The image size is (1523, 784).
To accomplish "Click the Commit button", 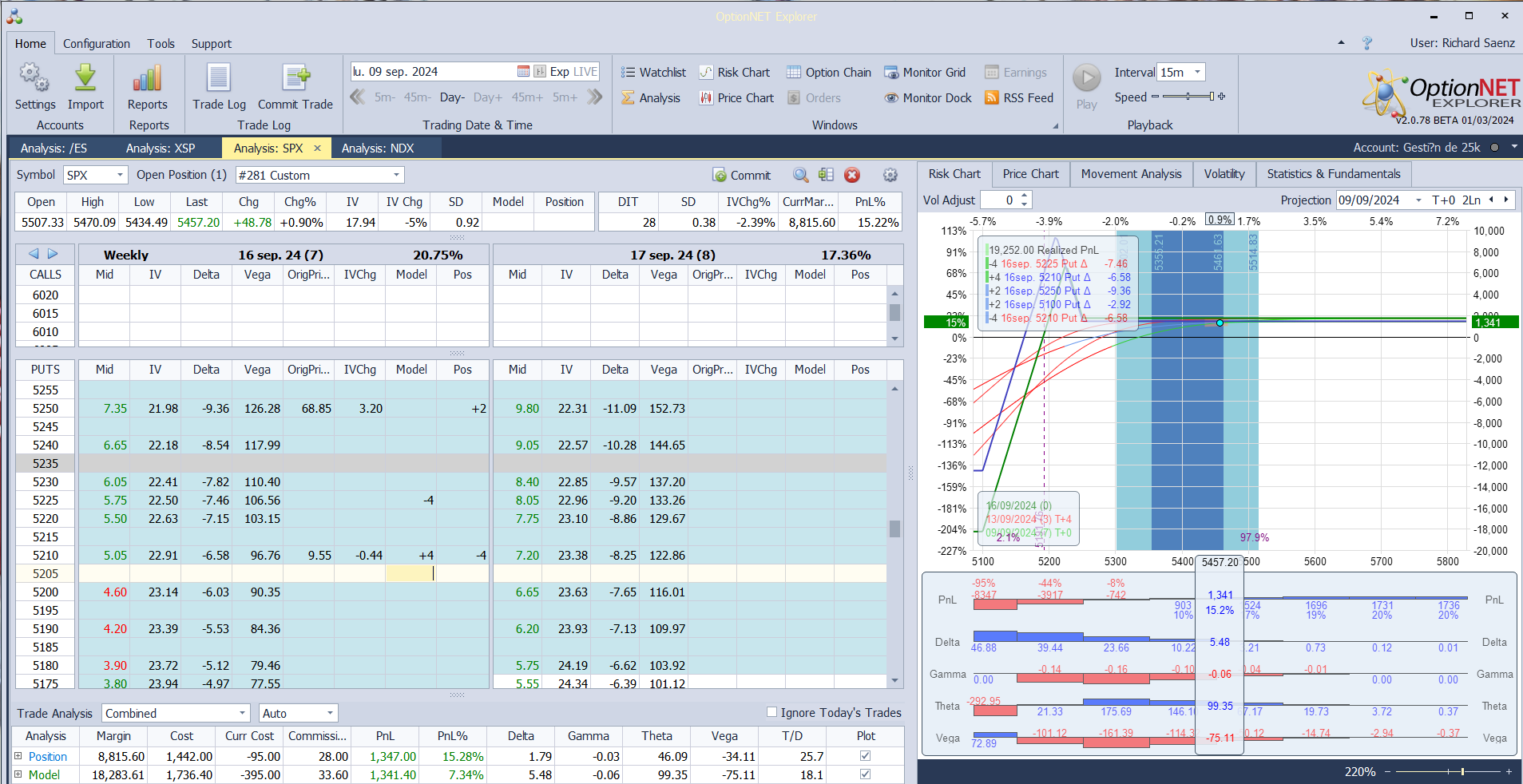I will point(741,176).
